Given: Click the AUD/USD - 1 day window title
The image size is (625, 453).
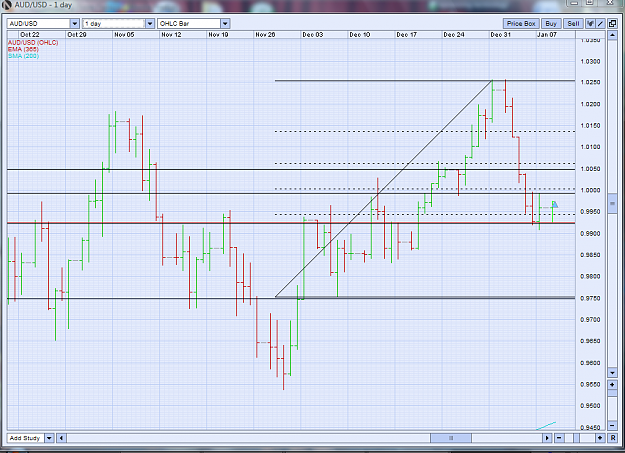Looking at the screenshot, I should tap(43, 5).
